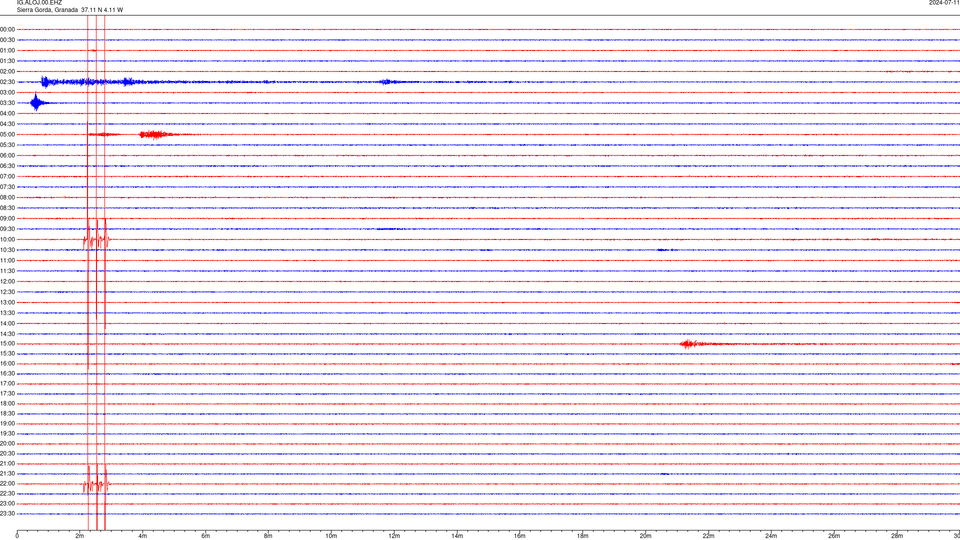960x540 pixels.
Task: Click the 00:00 time row label
Action: [x=7, y=29]
